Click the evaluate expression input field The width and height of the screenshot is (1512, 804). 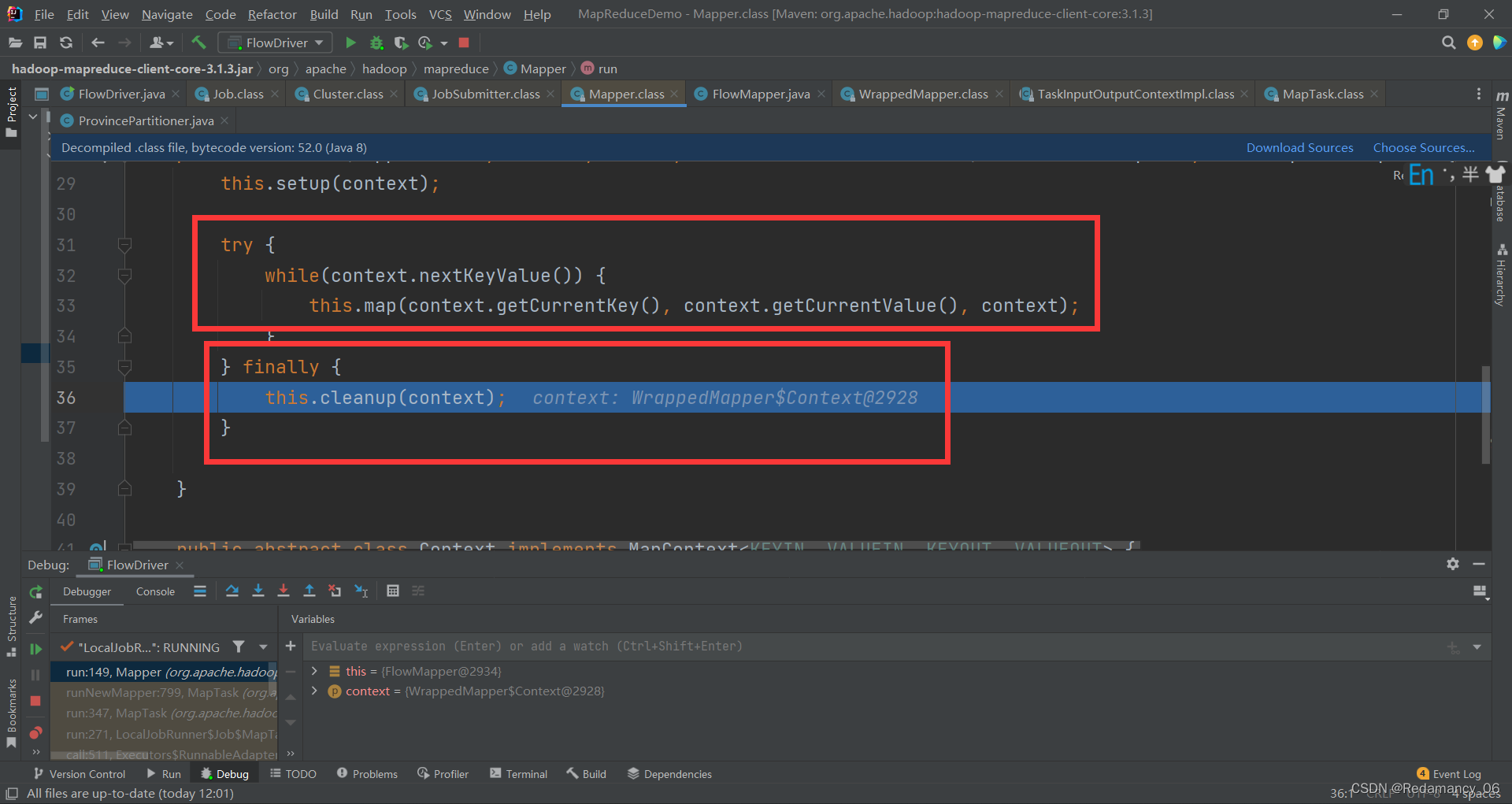pyautogui.click(x=874, y=647)
